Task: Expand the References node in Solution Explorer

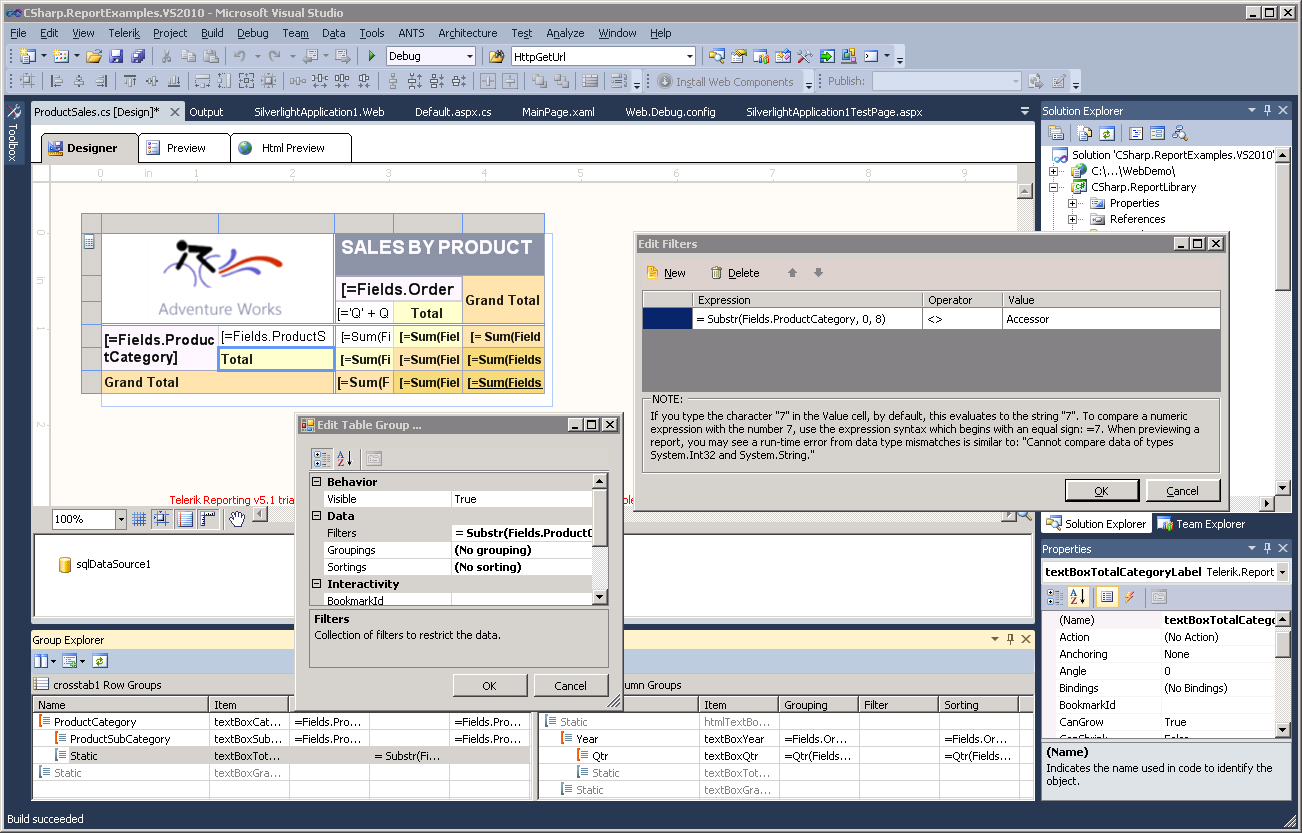Action: [1072, 219]
